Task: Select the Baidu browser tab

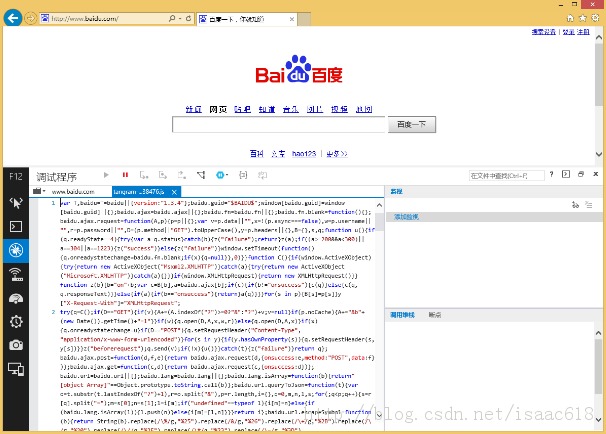Action: 247,19
